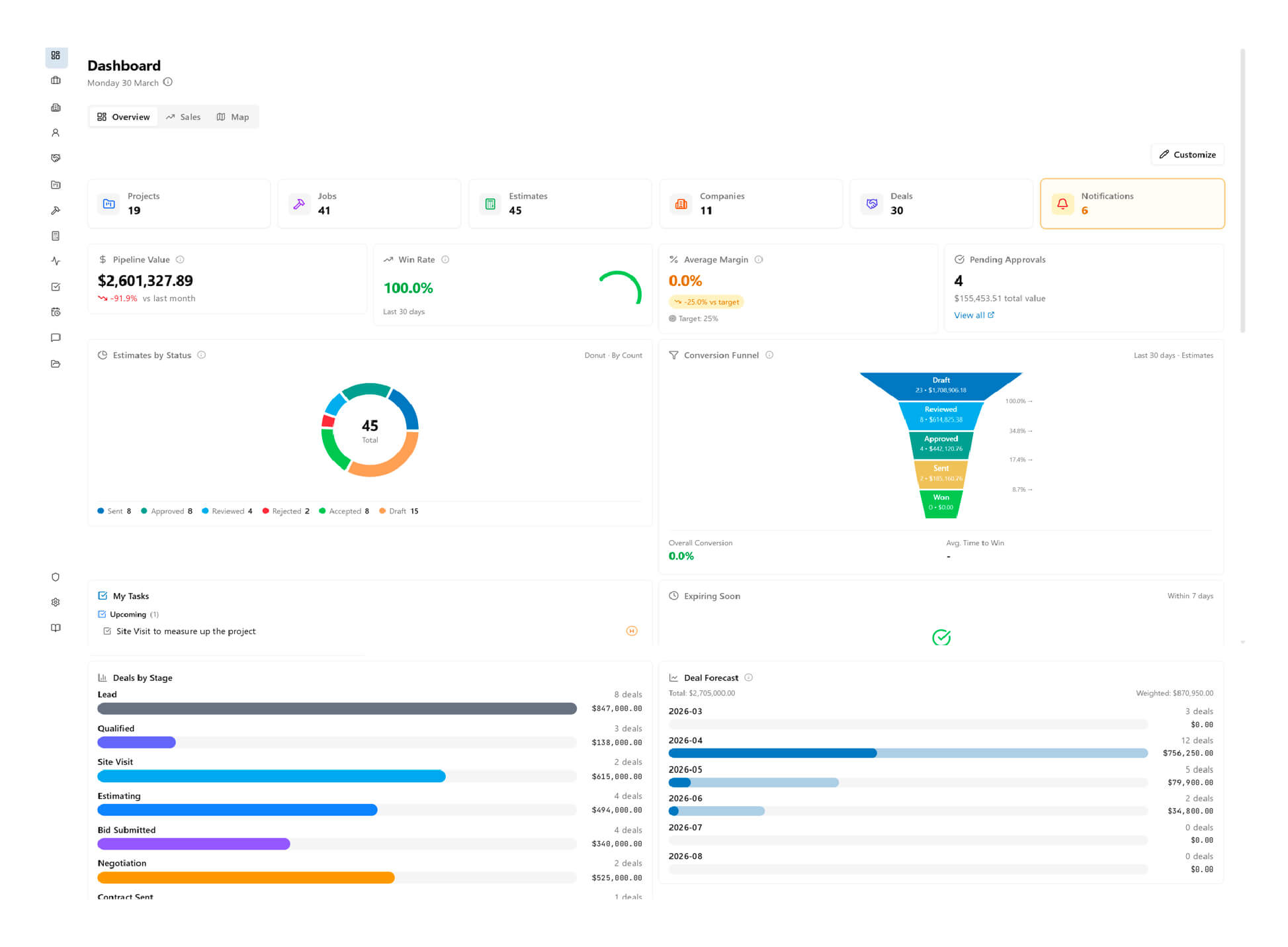Image resolution: width=1288 pixels, height=947 pixels.
Task: Click the Draft segment of the funnel
Action: click(x=941, y=385)
